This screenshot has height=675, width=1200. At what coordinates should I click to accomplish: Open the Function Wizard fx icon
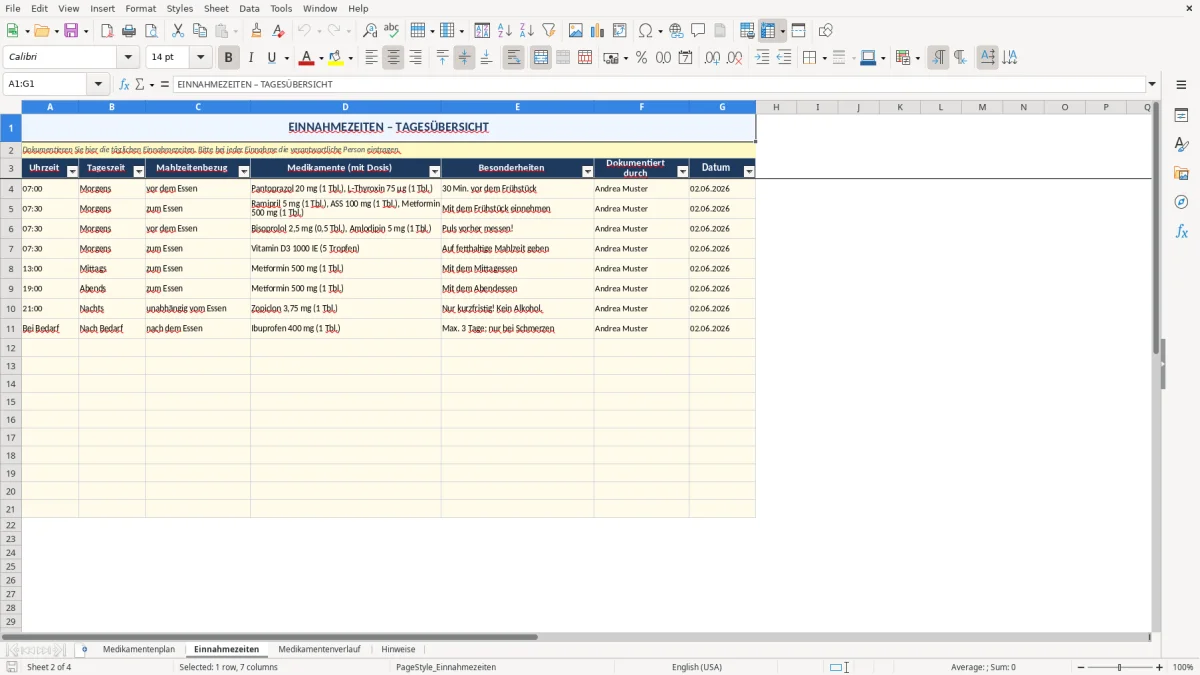(x=124, y=84)
